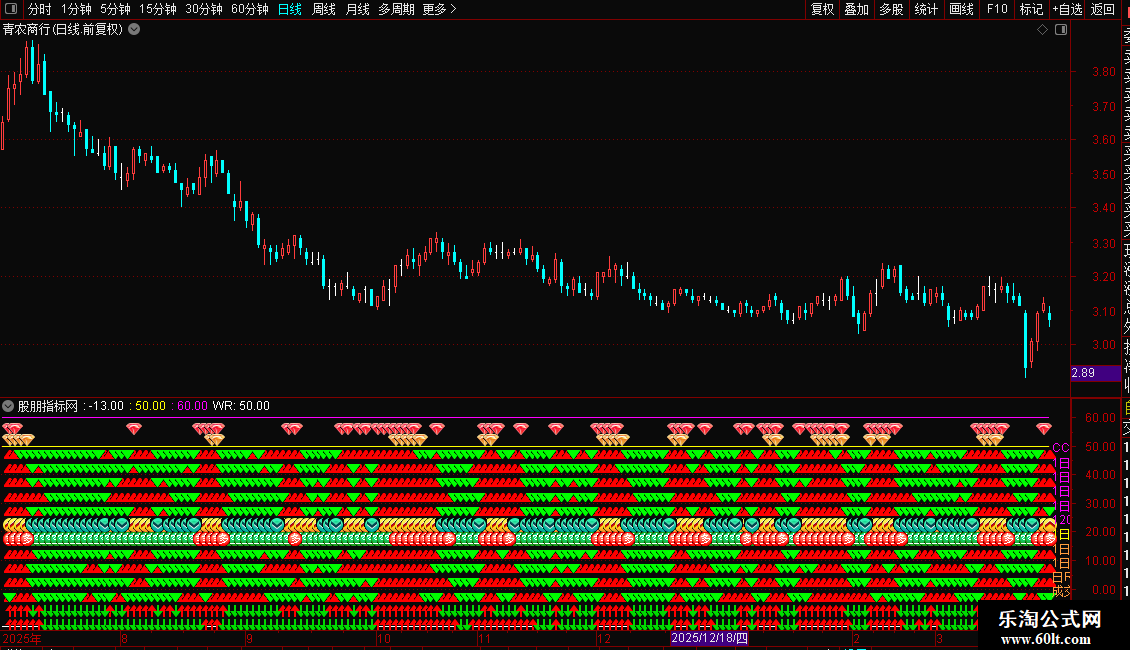The image size is (1130, 650).
Task: Select the 1分钟 period
Action: (76, 9)
